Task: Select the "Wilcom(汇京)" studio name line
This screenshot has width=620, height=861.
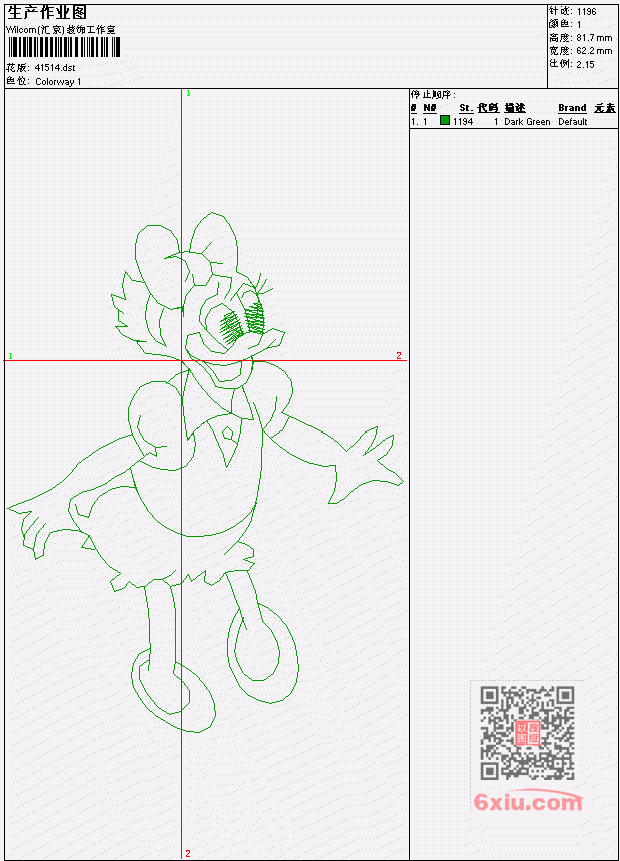Action: click(x=60, y=30)
